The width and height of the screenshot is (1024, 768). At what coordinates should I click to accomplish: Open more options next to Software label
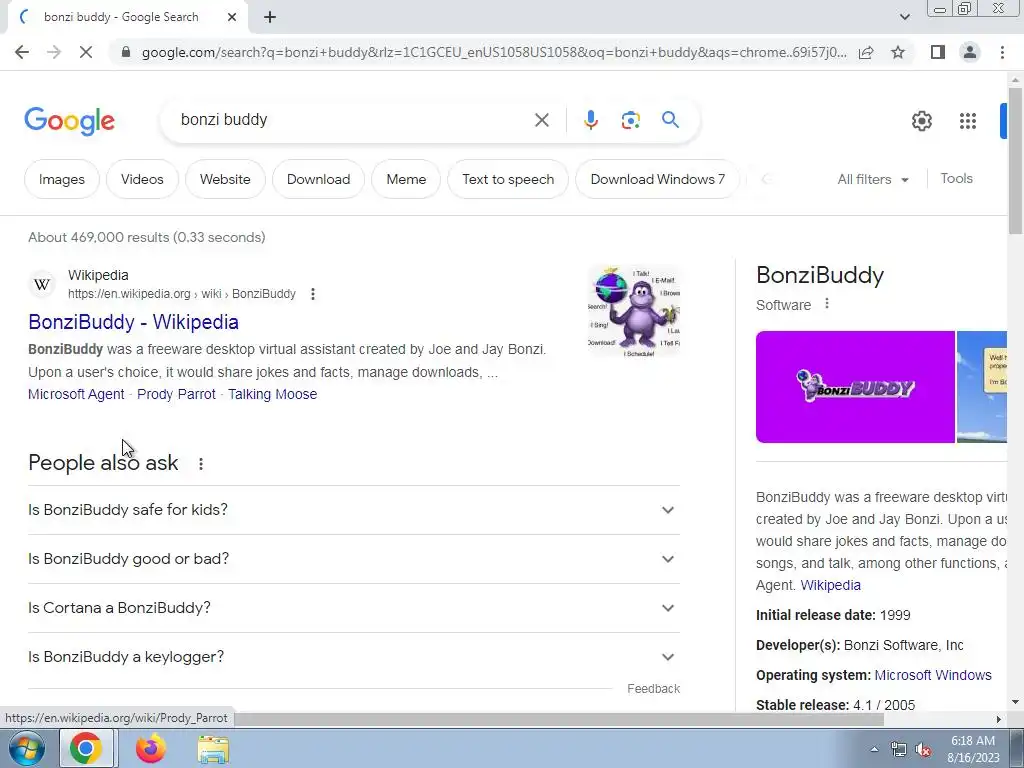827,304
